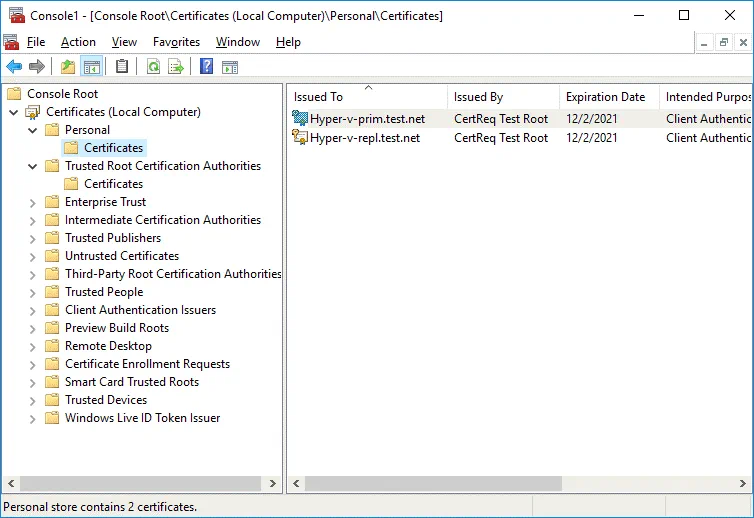
Task: Select Certificates under Trusted Root Certification Authorities
Action: point(113,184)
